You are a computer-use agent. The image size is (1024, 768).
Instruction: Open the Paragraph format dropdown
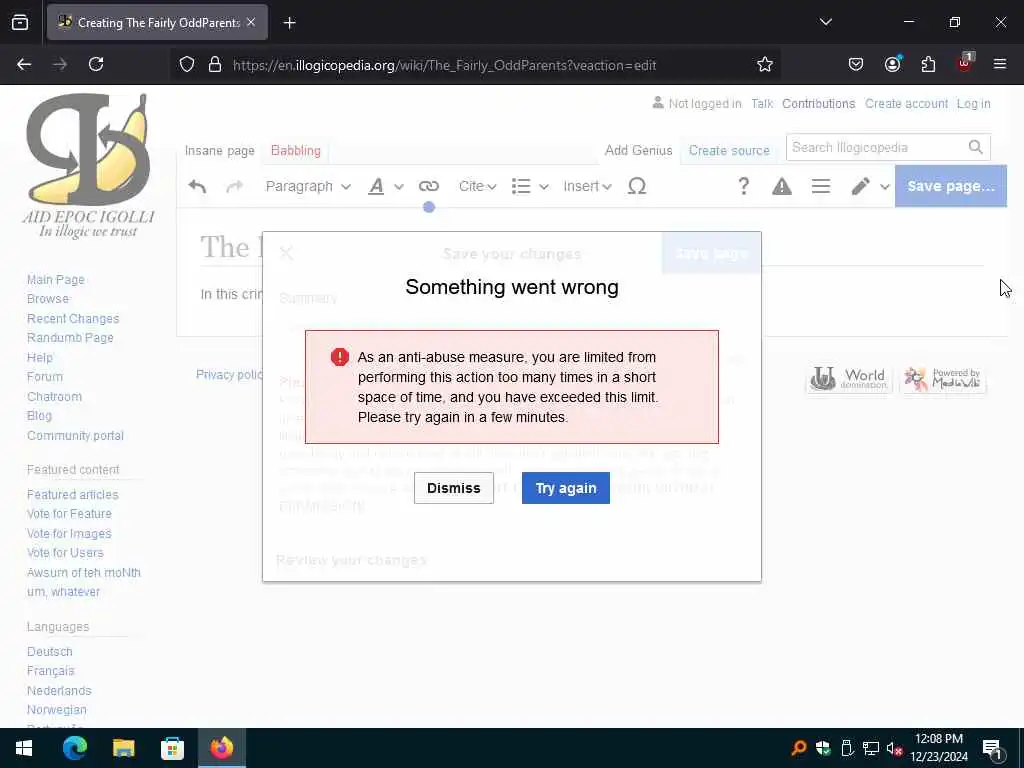tap(308, 187)
